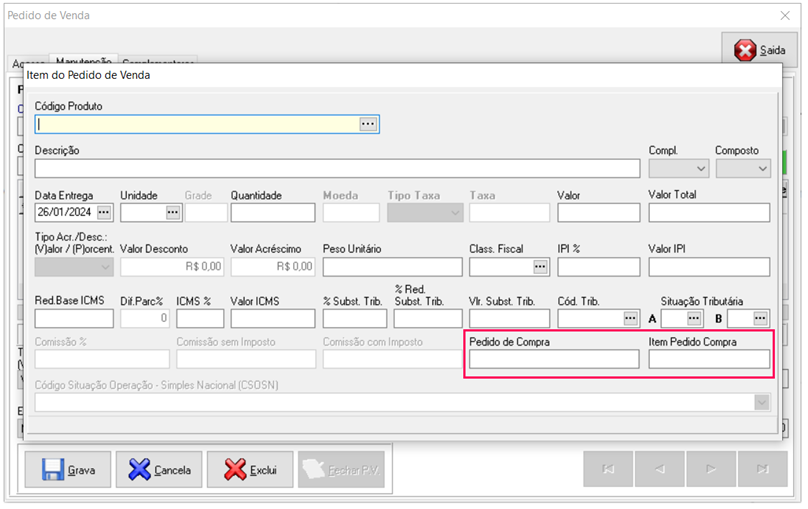Expand the Composto dropdown
This screenshot has width=808, height=509.
(x=743, y=168)
